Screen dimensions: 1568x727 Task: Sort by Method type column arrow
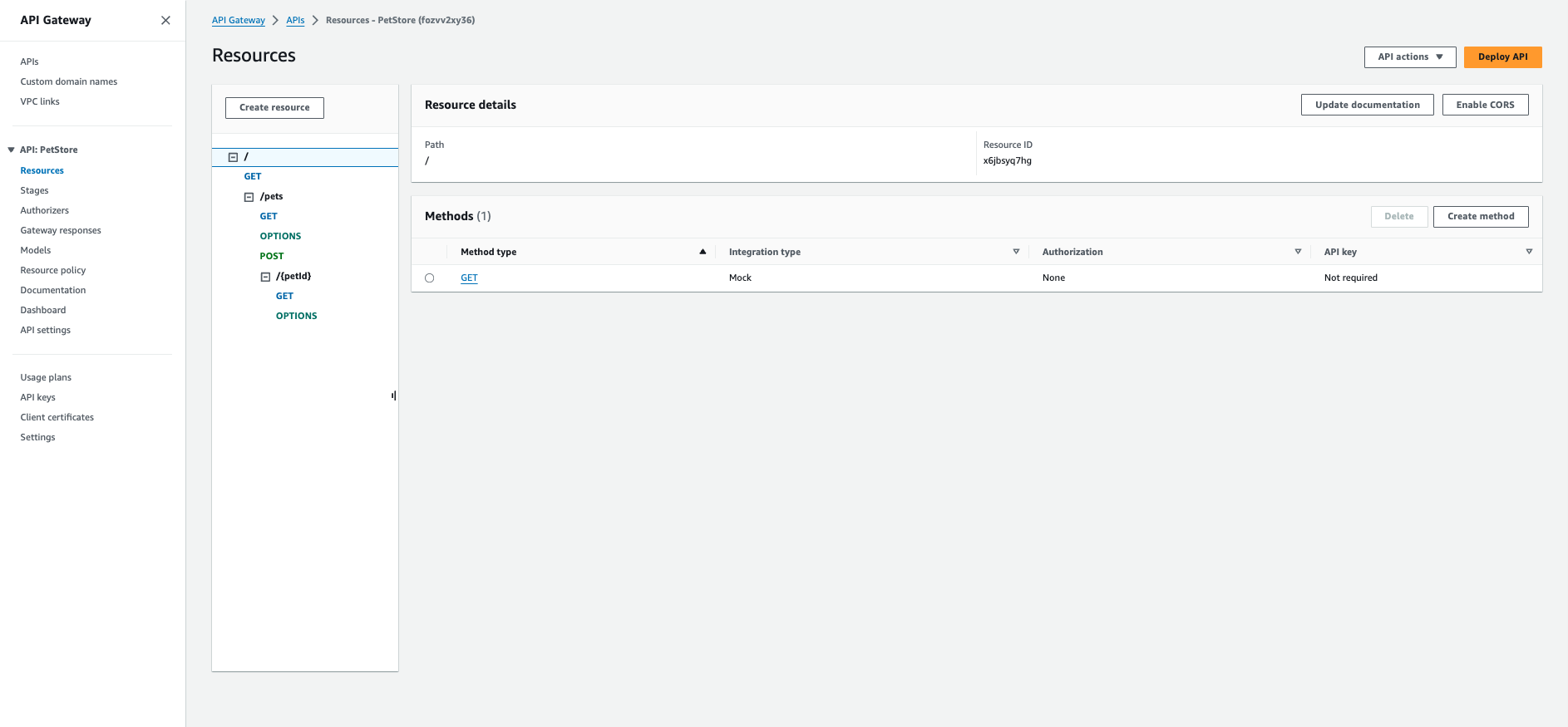pyautogui.click(x=703, y=252)
